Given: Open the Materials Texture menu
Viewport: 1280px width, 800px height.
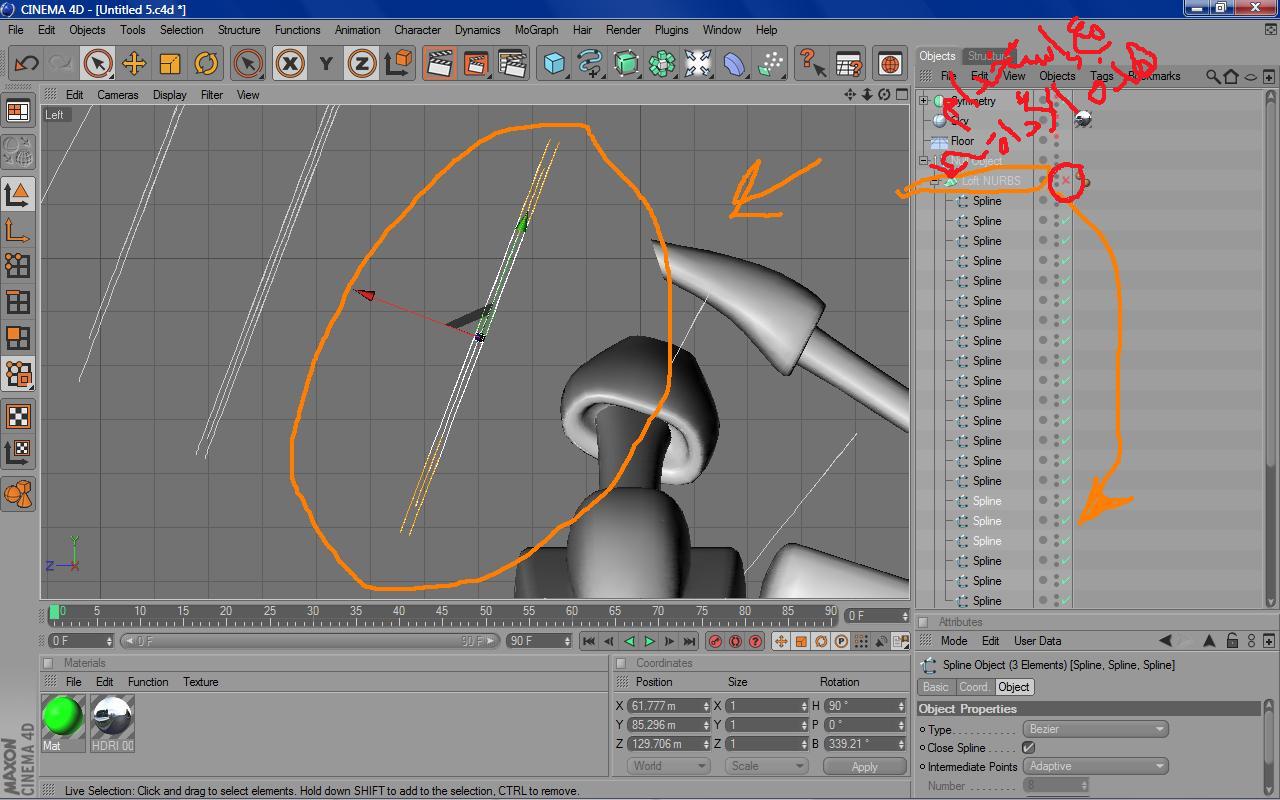Looking at the screenshot, I should (200, 682).
